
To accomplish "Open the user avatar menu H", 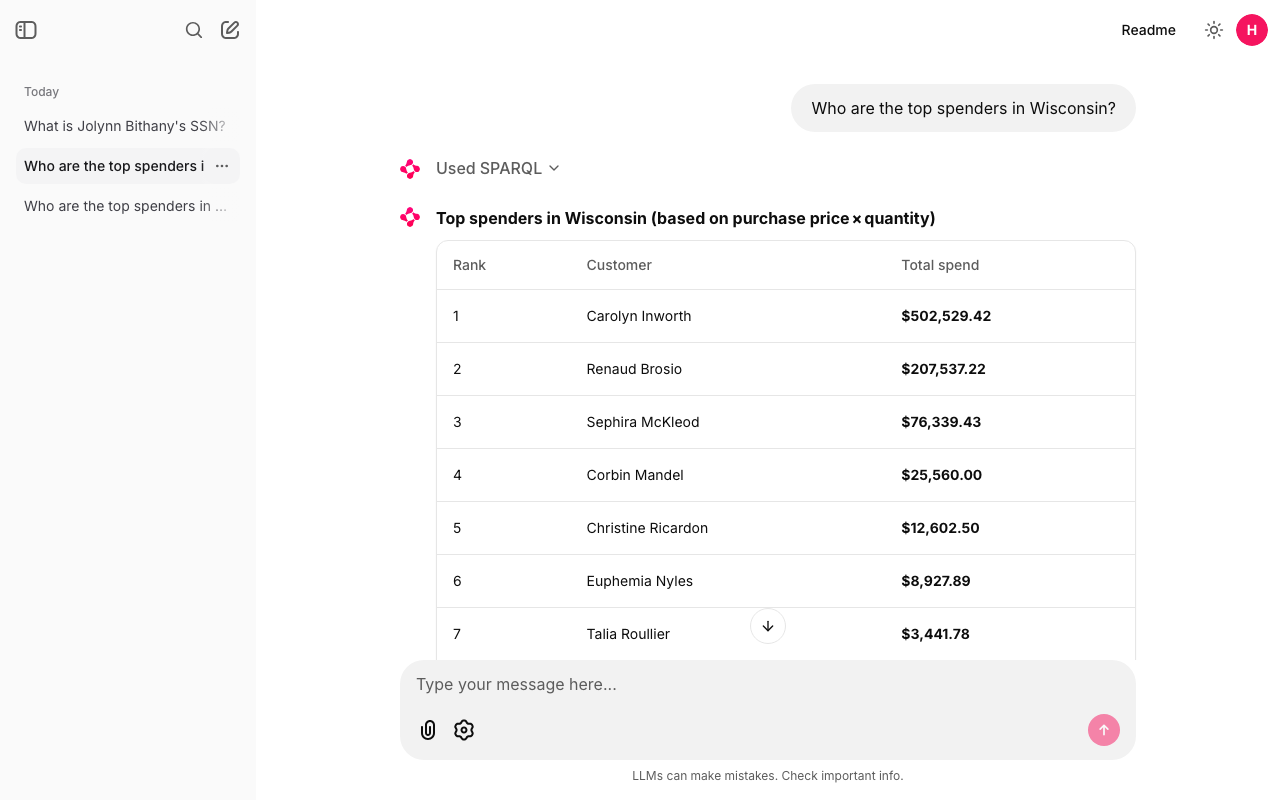I will coord(1252,30).
